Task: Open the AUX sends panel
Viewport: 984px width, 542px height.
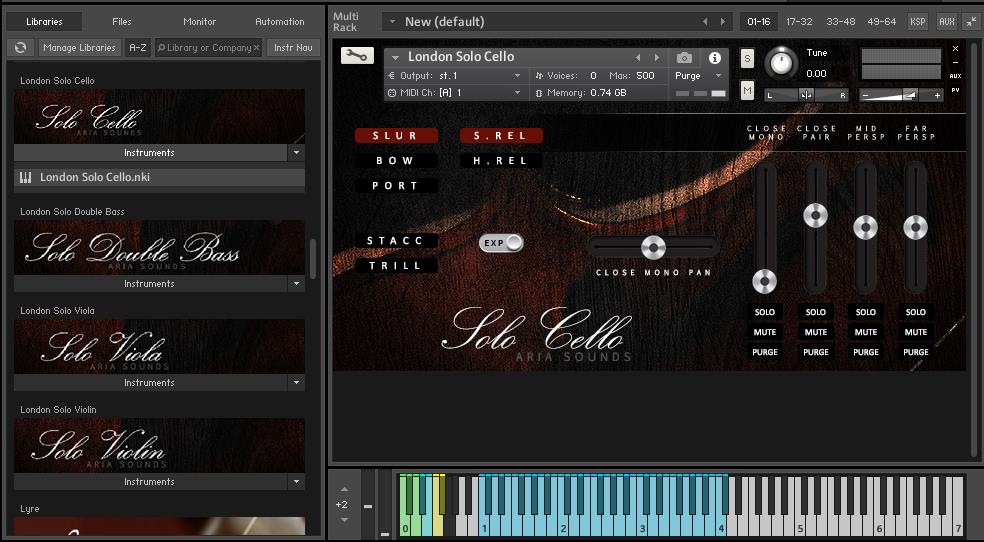Action: (945, 21)
